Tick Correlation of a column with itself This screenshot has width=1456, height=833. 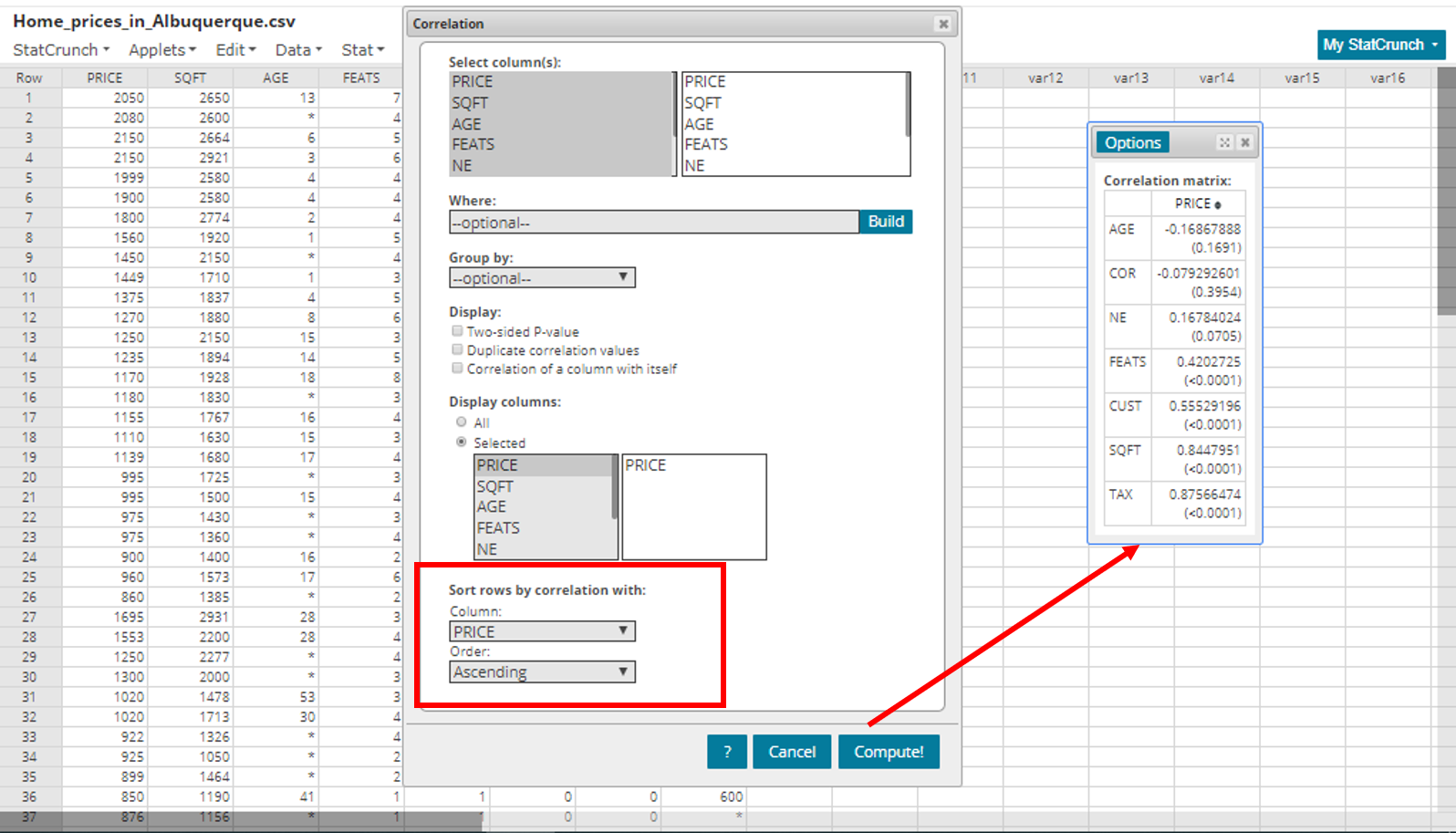(457, 369)
